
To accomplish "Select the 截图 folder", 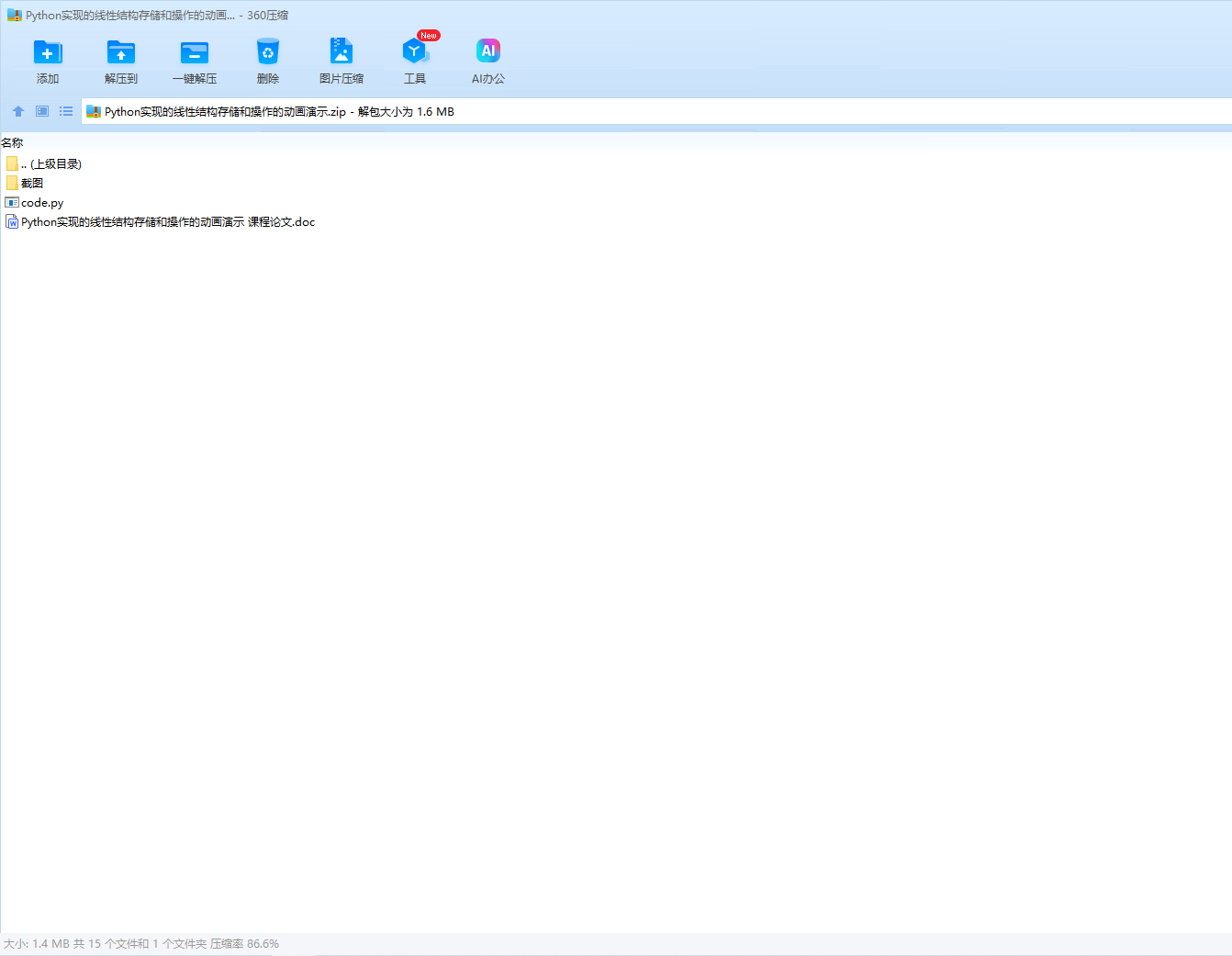I will [32, 184].
